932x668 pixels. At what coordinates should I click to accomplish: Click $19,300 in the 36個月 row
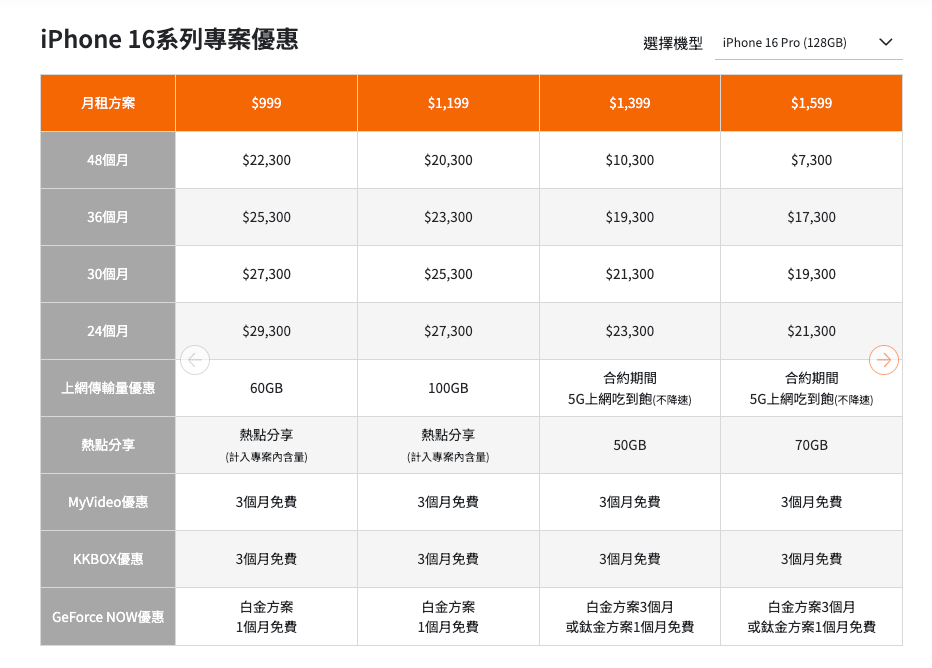629,217
